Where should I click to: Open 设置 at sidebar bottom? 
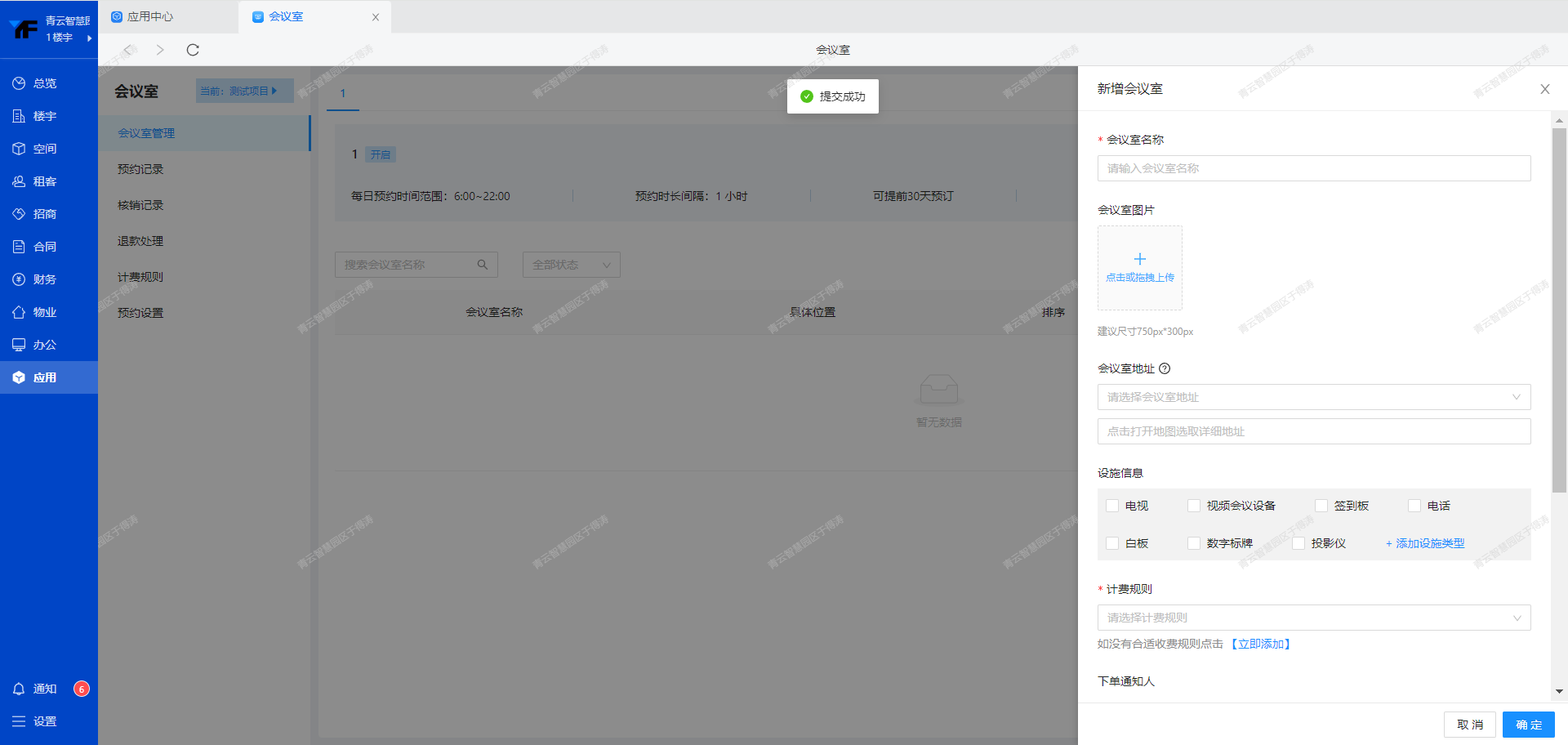(45, 721)
